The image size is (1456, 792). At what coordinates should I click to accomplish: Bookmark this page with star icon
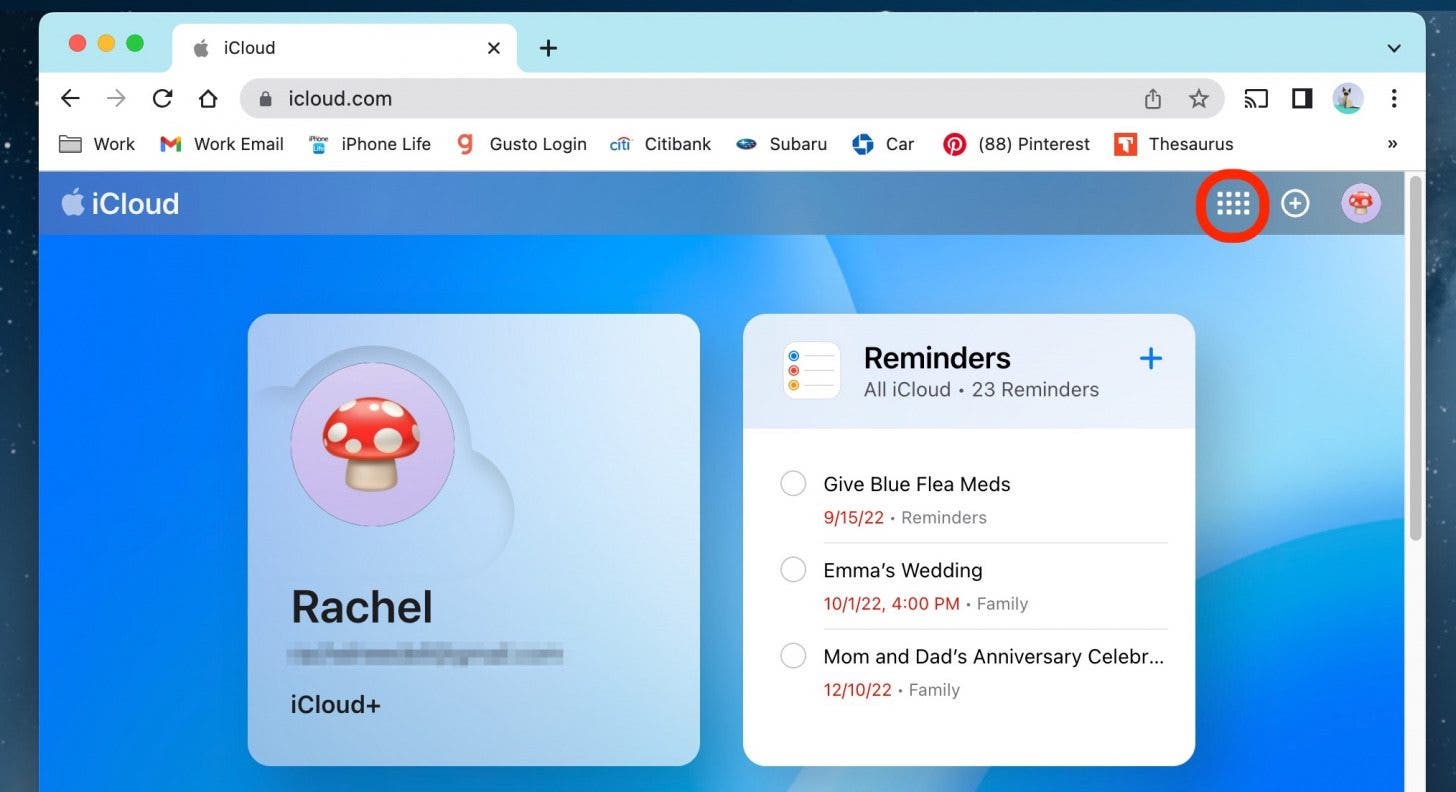[1198, 99]
